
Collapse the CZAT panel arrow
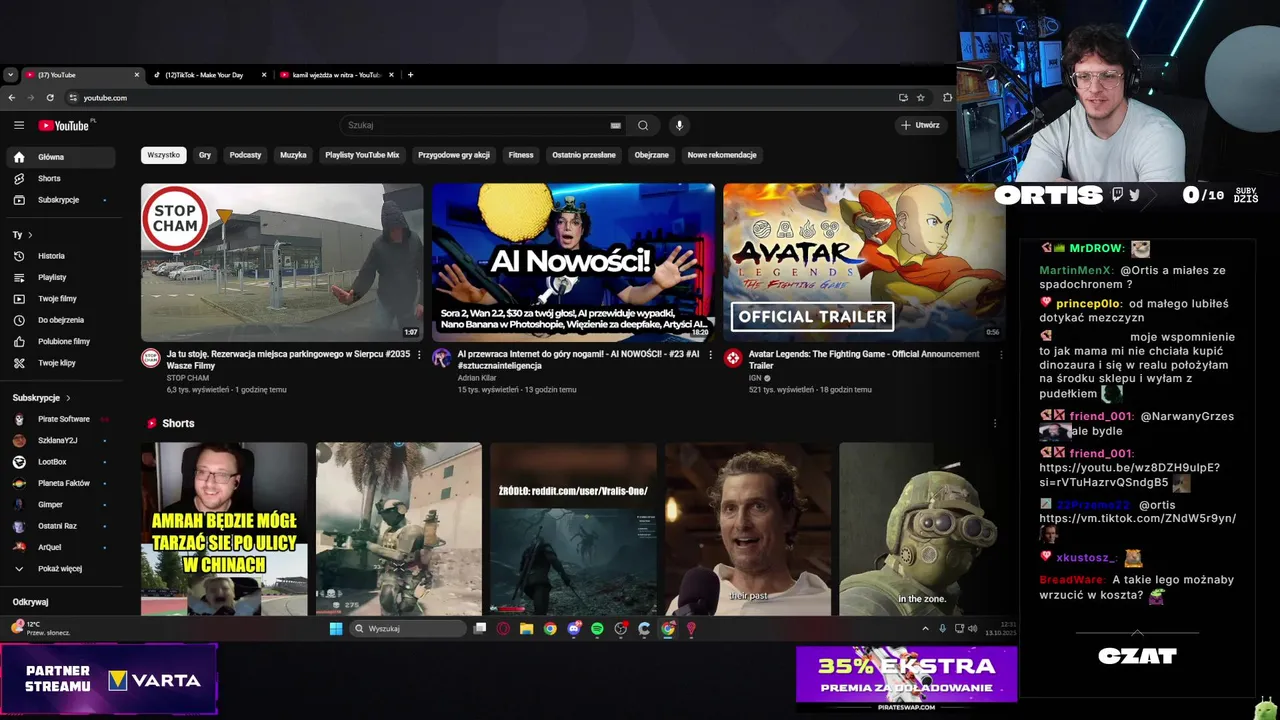click(1137, 632)
